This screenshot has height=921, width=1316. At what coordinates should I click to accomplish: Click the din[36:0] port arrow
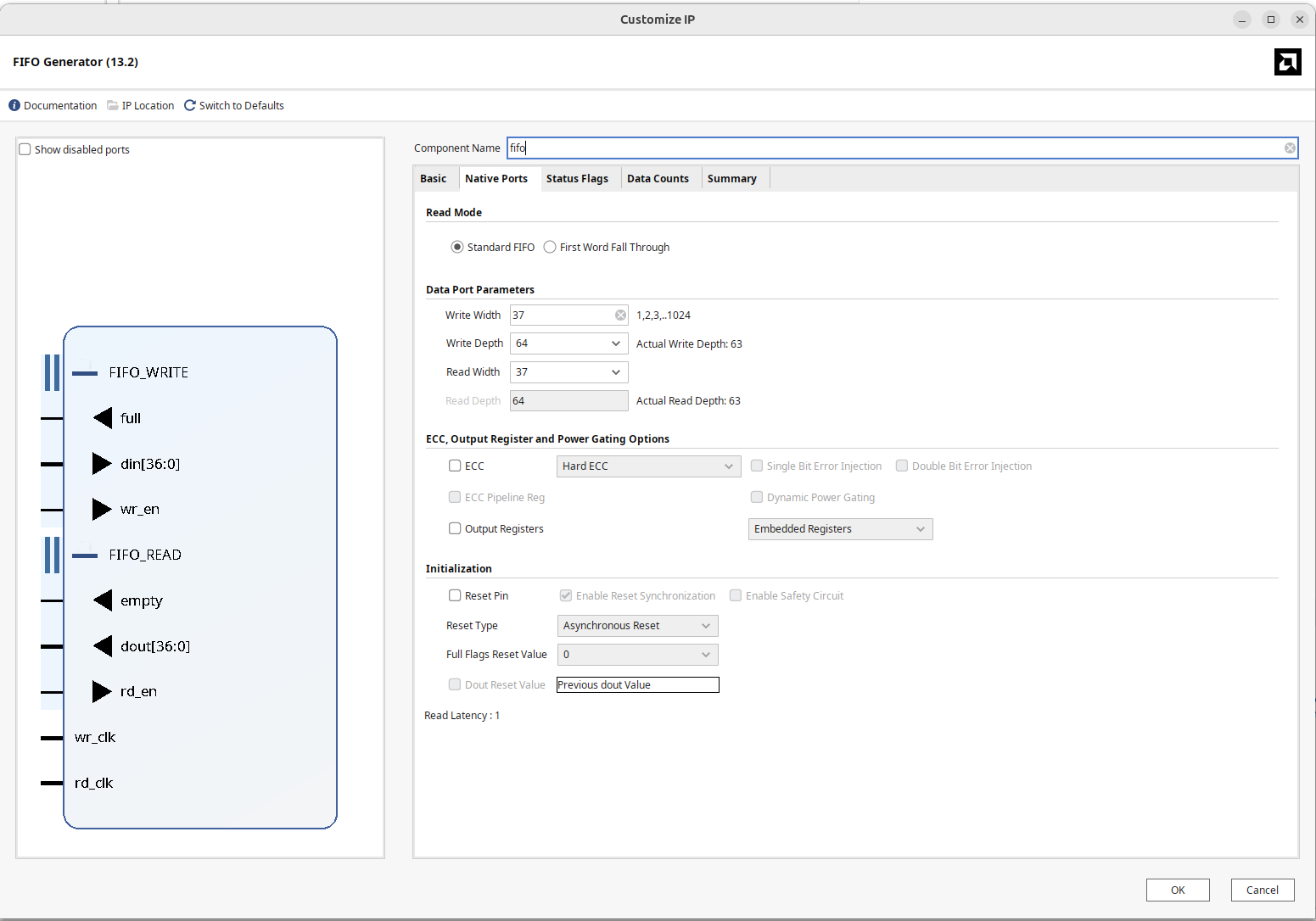coord(102,464)
